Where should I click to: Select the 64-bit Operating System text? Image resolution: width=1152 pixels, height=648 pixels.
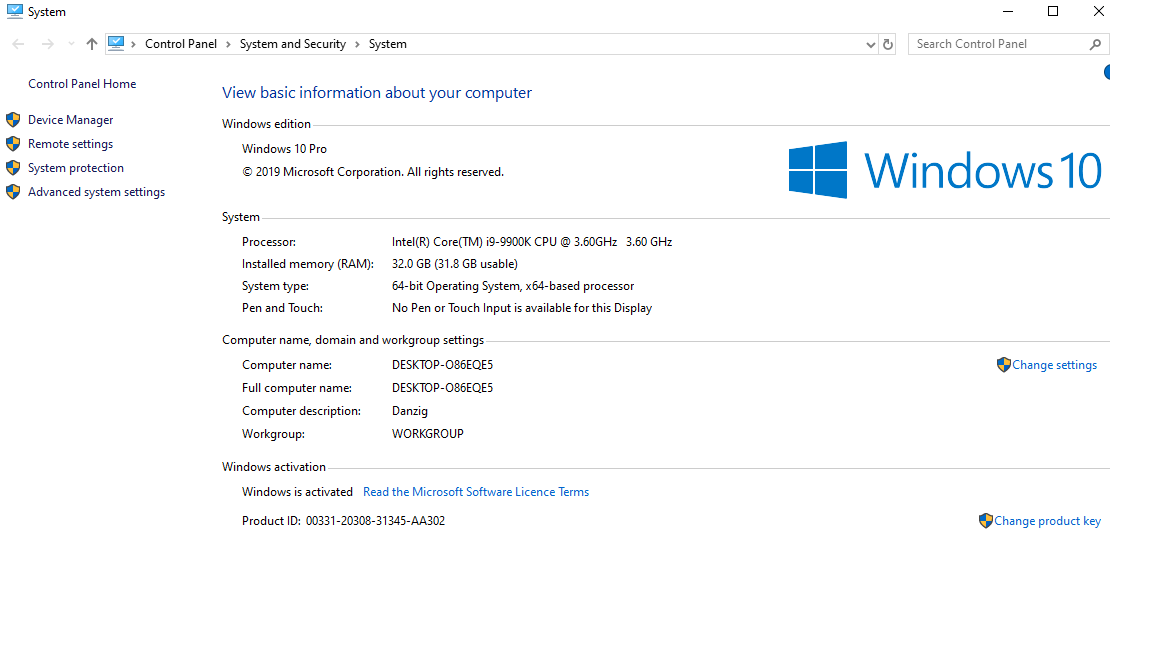pyautogui.click(x=513, y=286)
